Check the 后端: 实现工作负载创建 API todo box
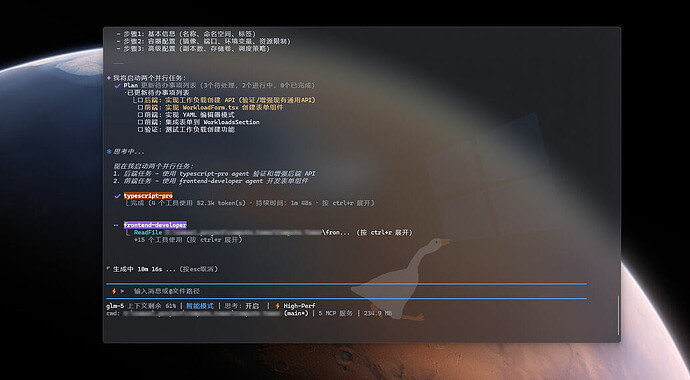 tap(140, 100)
